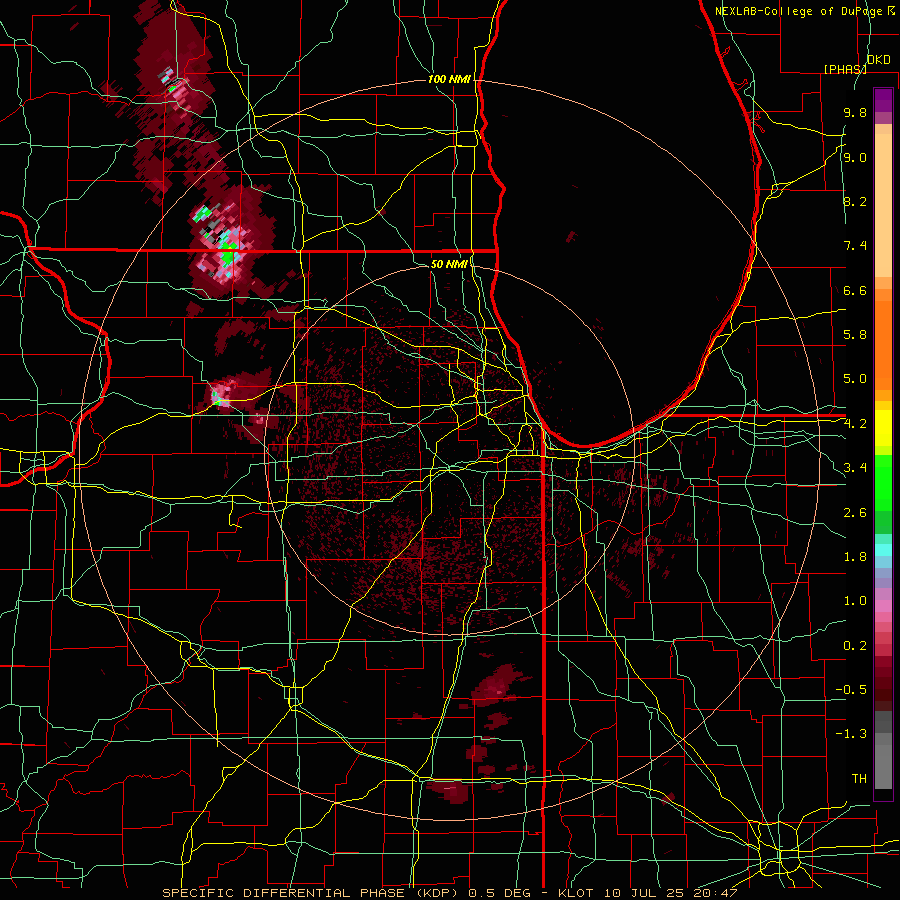
Task: Click the 8.2 scale value
Action: click(x=855, y=201)
